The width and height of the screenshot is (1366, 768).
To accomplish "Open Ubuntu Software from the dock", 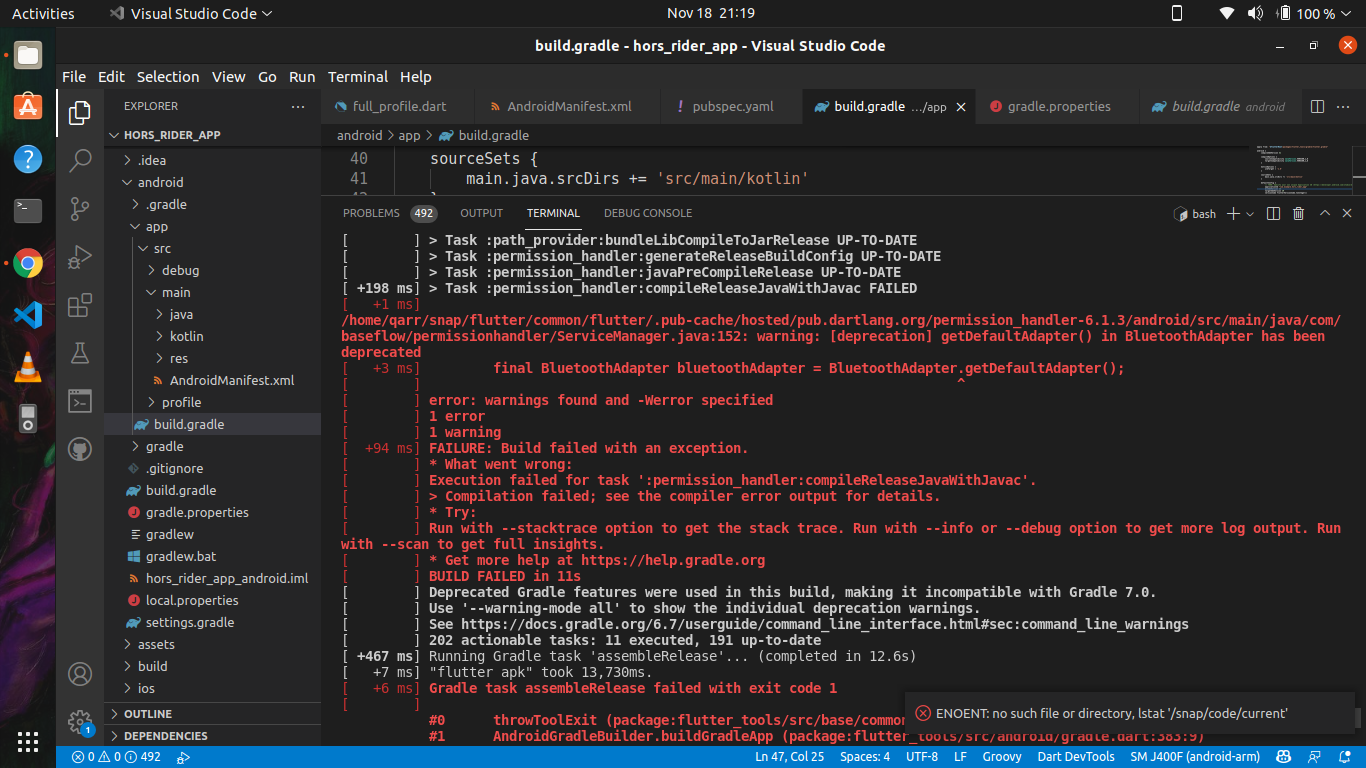I will [28, 106].
